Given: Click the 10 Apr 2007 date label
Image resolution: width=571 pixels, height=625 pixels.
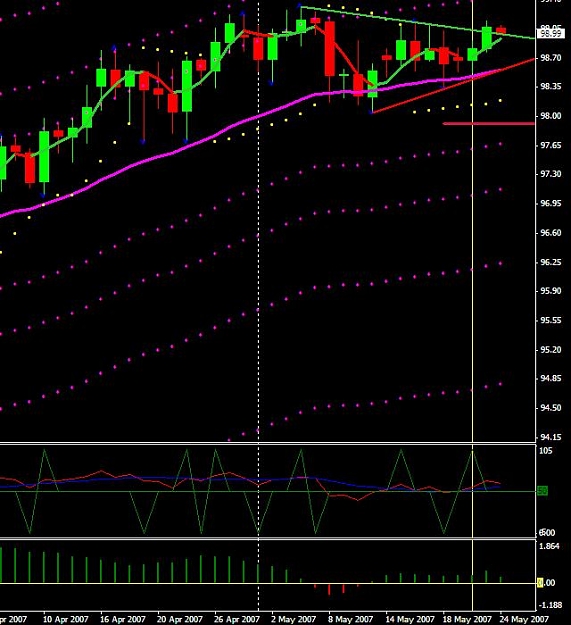Looking at the screenshot, I should 65,619.
